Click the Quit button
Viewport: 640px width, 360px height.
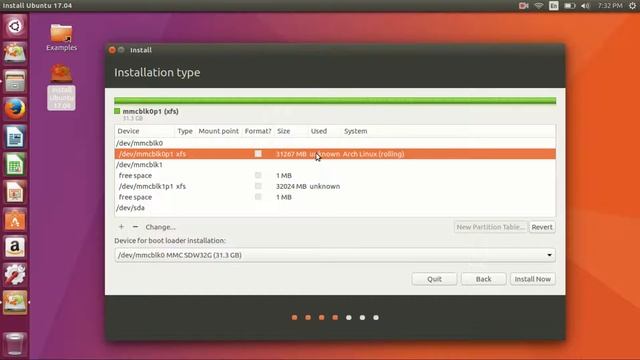click(434, 279)
